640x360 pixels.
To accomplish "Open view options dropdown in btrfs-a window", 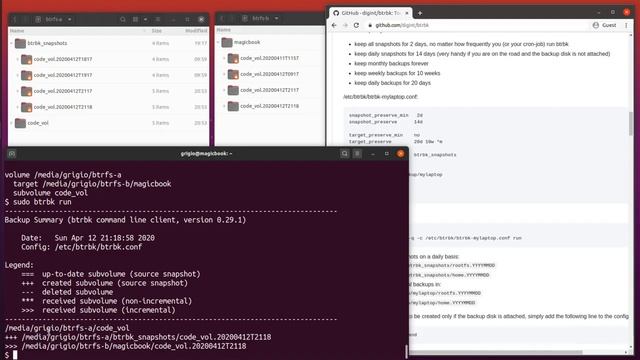I will coord(145,19).
